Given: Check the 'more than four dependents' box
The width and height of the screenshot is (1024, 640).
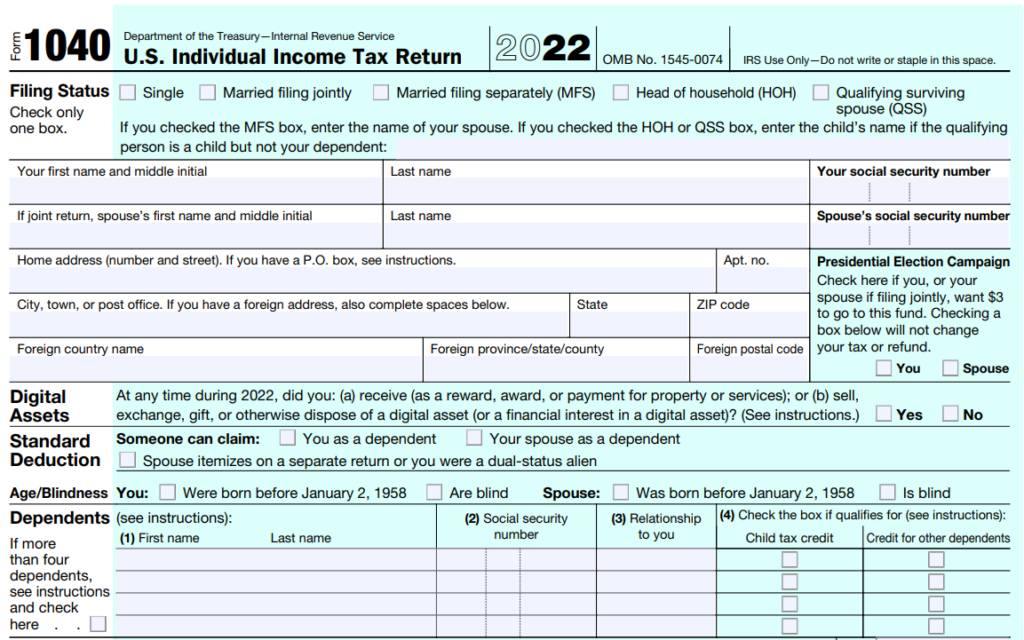Looking at the screenshot, I should [x=98, y=624].
